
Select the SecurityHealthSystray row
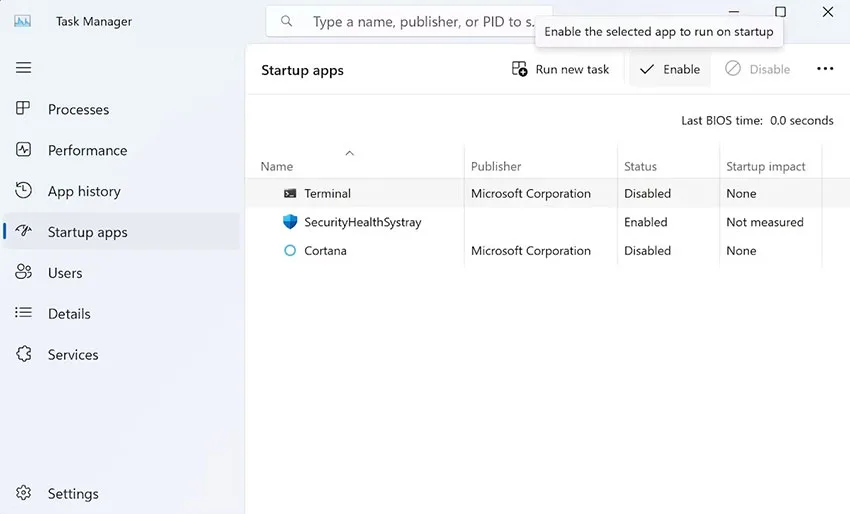tap(548, 222)
